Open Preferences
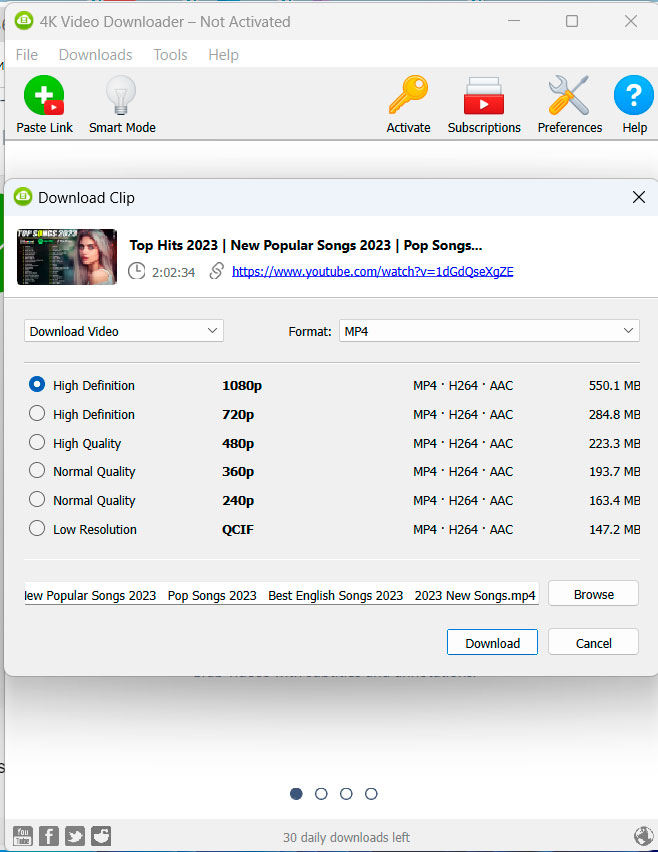The height and width of the screenshot is (852, 658). point(568,96)
